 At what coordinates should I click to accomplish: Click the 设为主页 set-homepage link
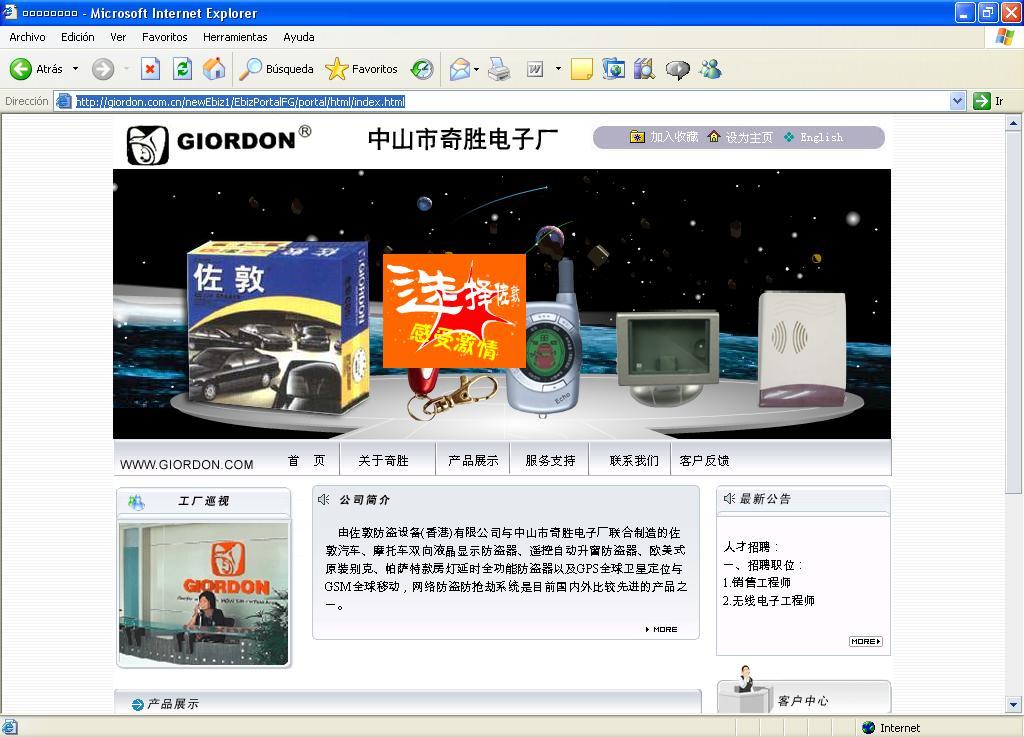tap(740, 137)
